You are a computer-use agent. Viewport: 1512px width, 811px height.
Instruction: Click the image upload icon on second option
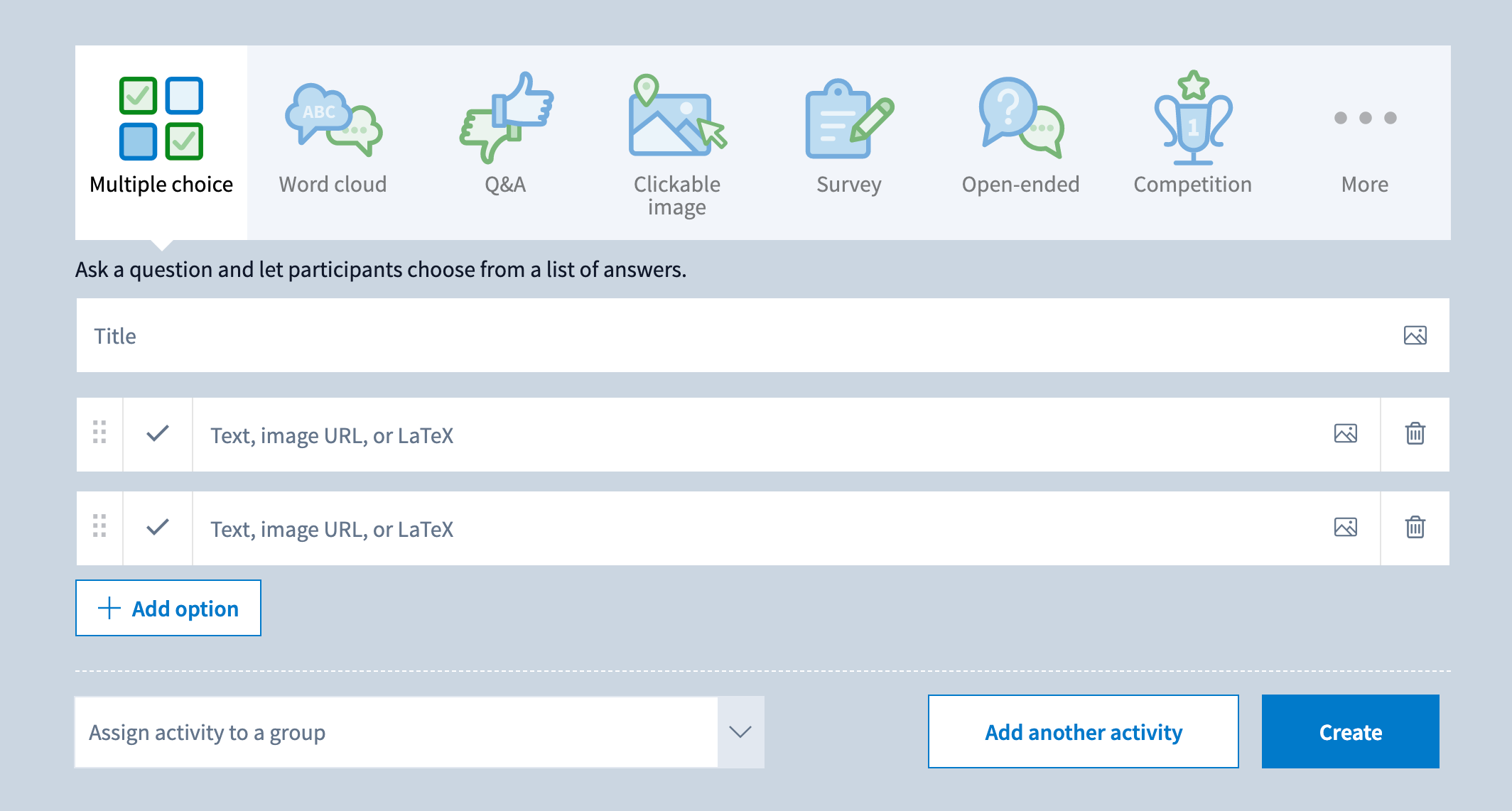tap(1346, 527)
